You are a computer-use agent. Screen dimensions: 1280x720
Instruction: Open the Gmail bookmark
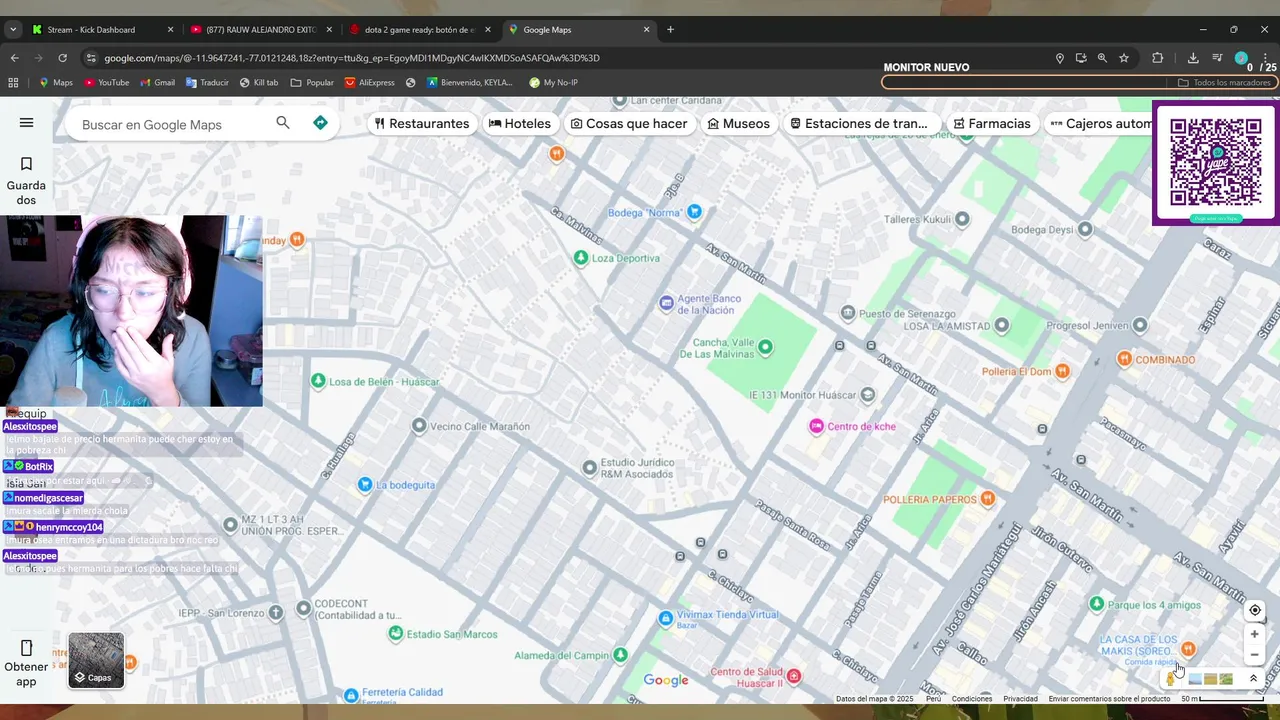point(158,83)
